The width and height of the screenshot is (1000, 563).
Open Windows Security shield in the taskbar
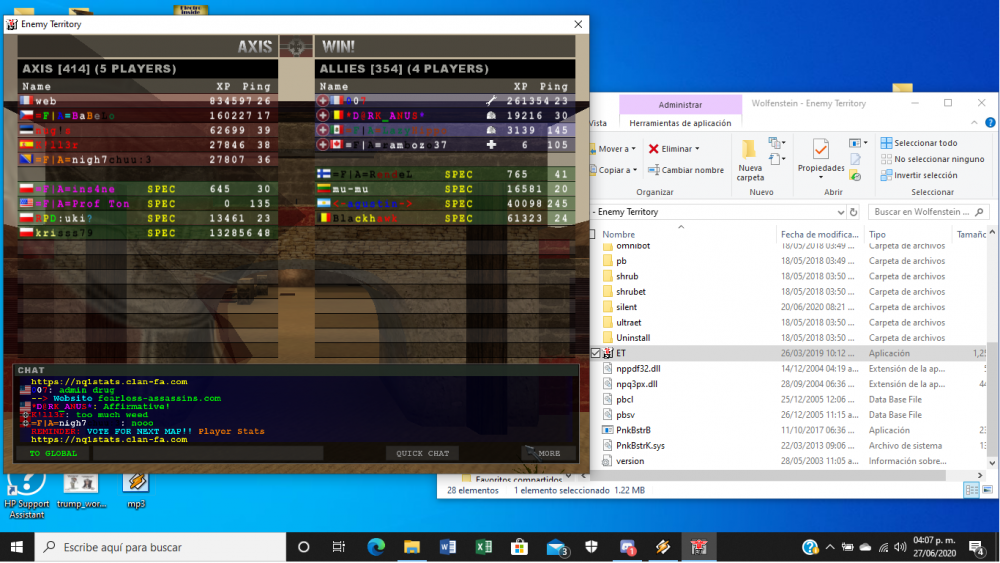591,547
